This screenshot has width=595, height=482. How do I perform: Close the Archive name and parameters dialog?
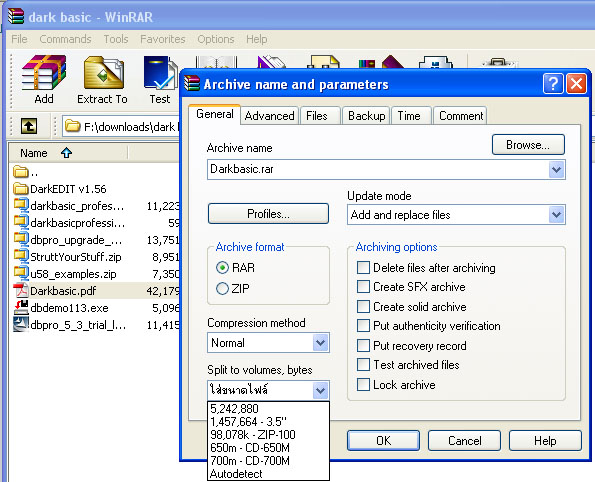576,83
